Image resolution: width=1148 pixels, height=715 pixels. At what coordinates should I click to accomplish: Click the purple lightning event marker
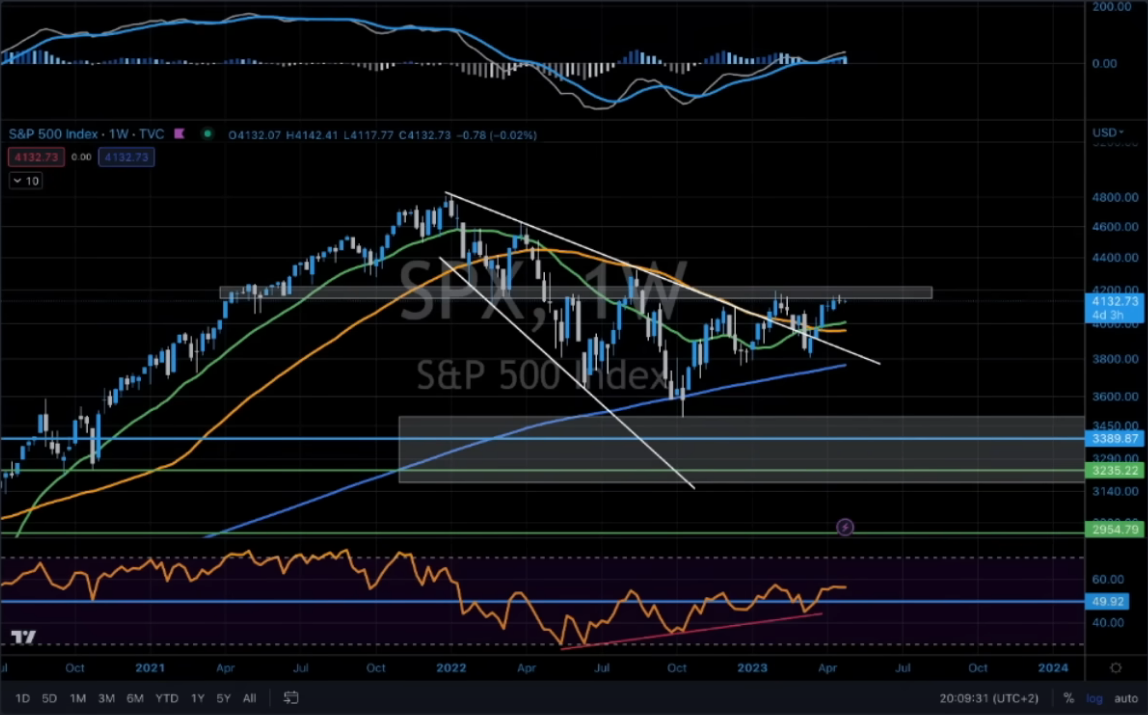(x=845, y=526)
